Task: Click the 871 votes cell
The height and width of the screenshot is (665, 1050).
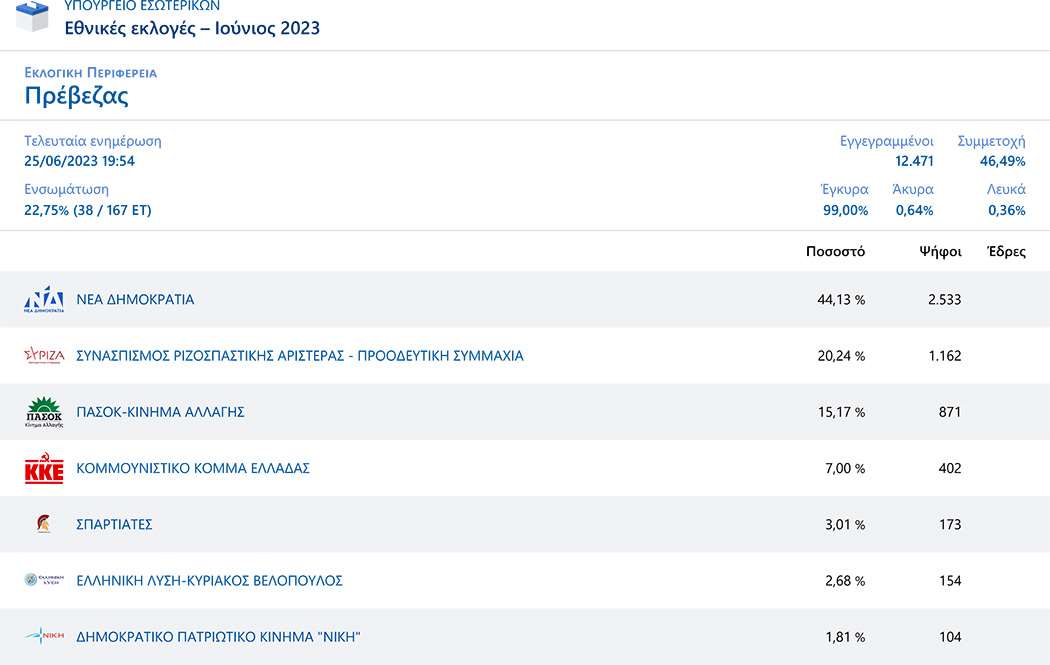Action: 950,412
